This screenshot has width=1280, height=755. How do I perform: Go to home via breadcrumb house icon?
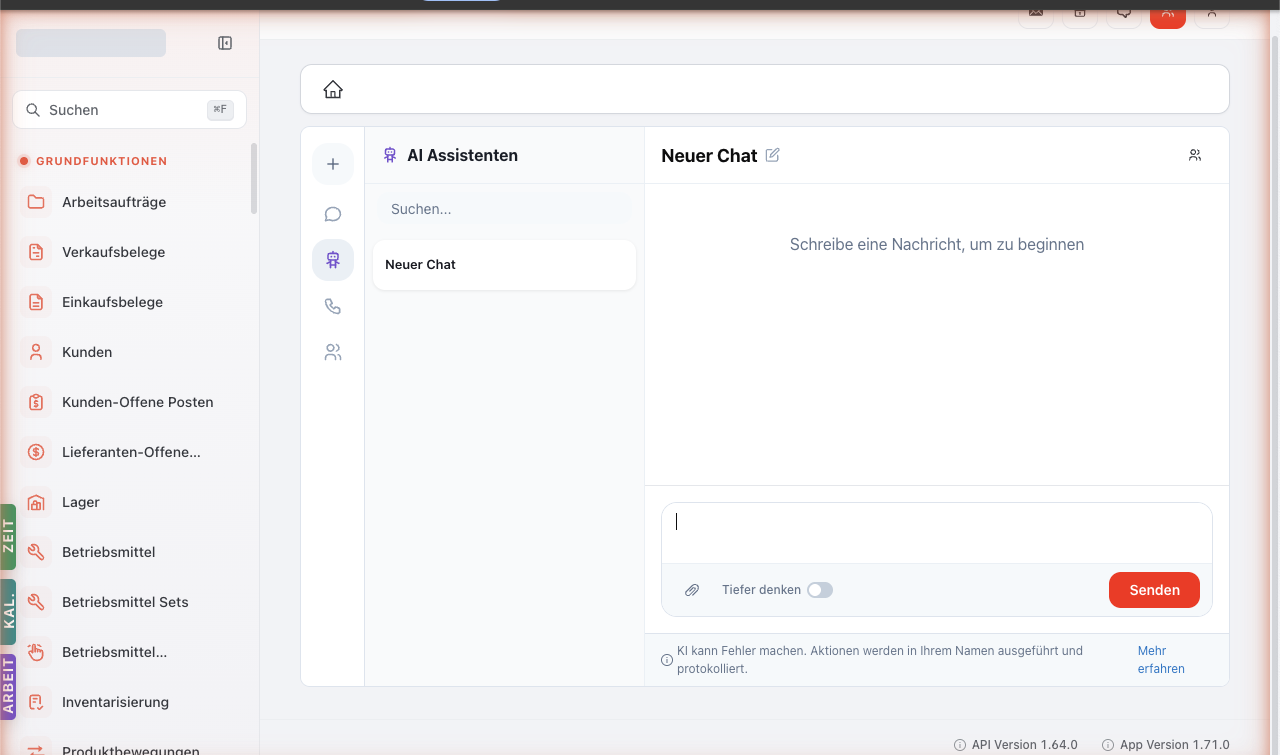[x=333, y=90]
